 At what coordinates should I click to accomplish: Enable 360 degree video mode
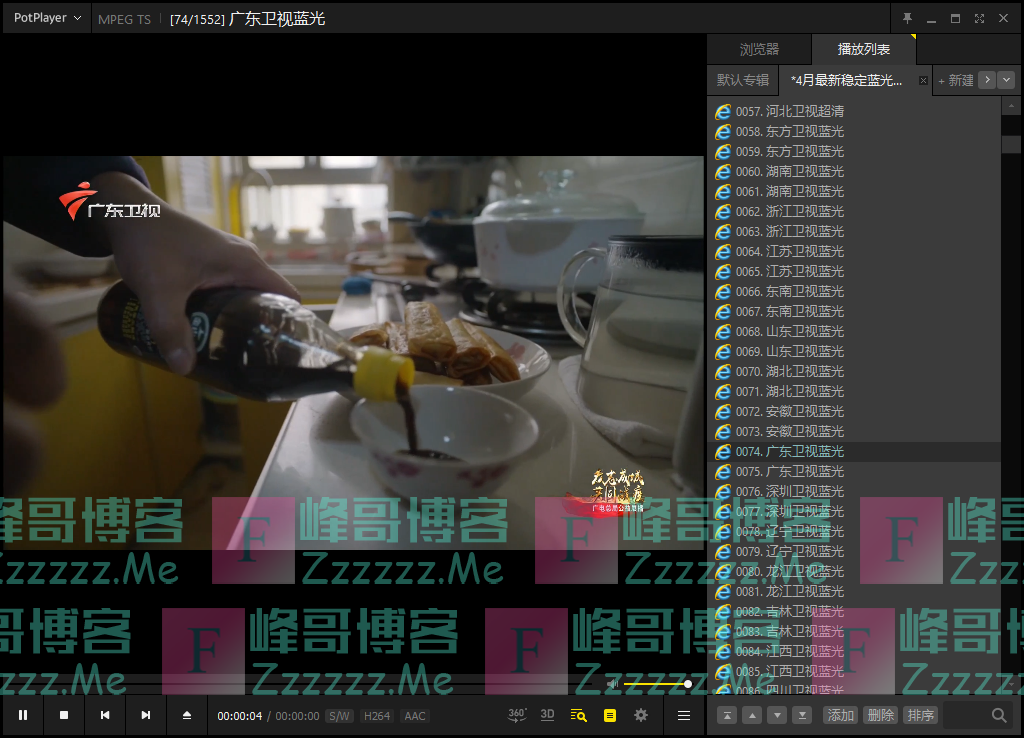click(x=517, y=715)
